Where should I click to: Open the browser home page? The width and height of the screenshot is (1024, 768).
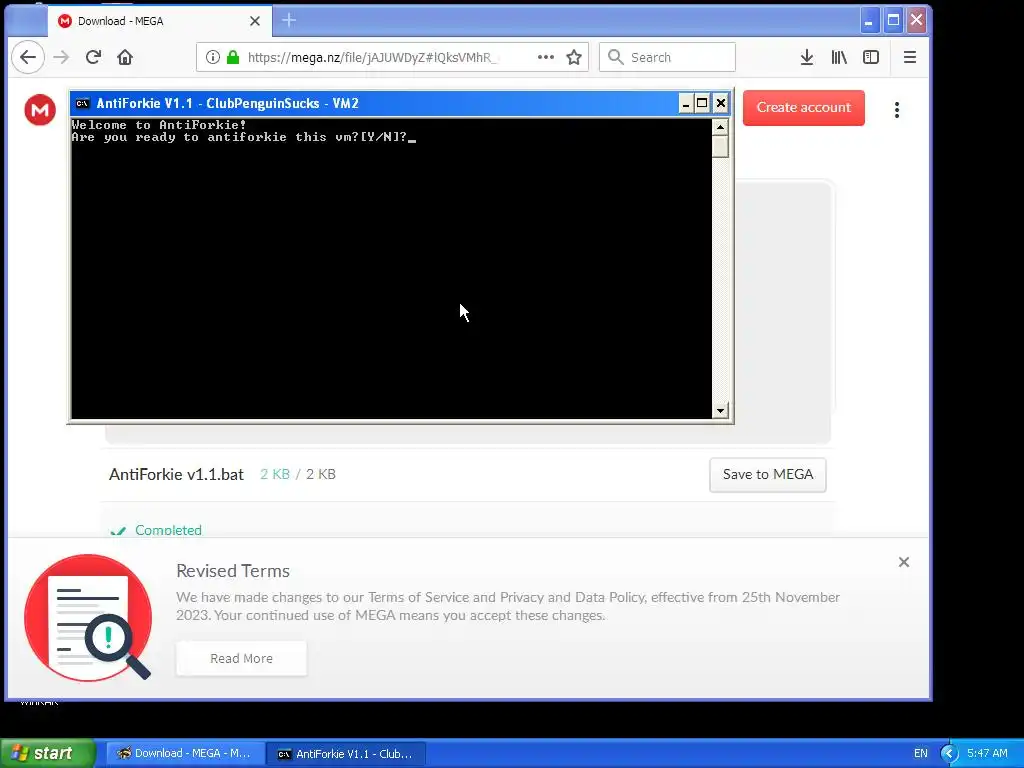point(125,57)
